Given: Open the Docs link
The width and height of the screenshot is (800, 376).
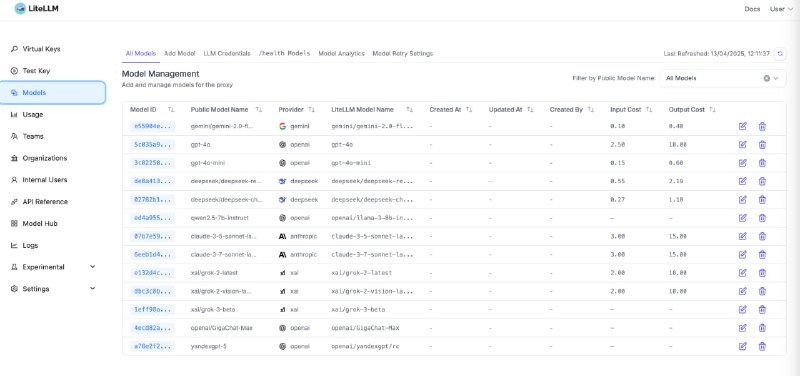Looking at the screenshot, I should coord(752,9).
